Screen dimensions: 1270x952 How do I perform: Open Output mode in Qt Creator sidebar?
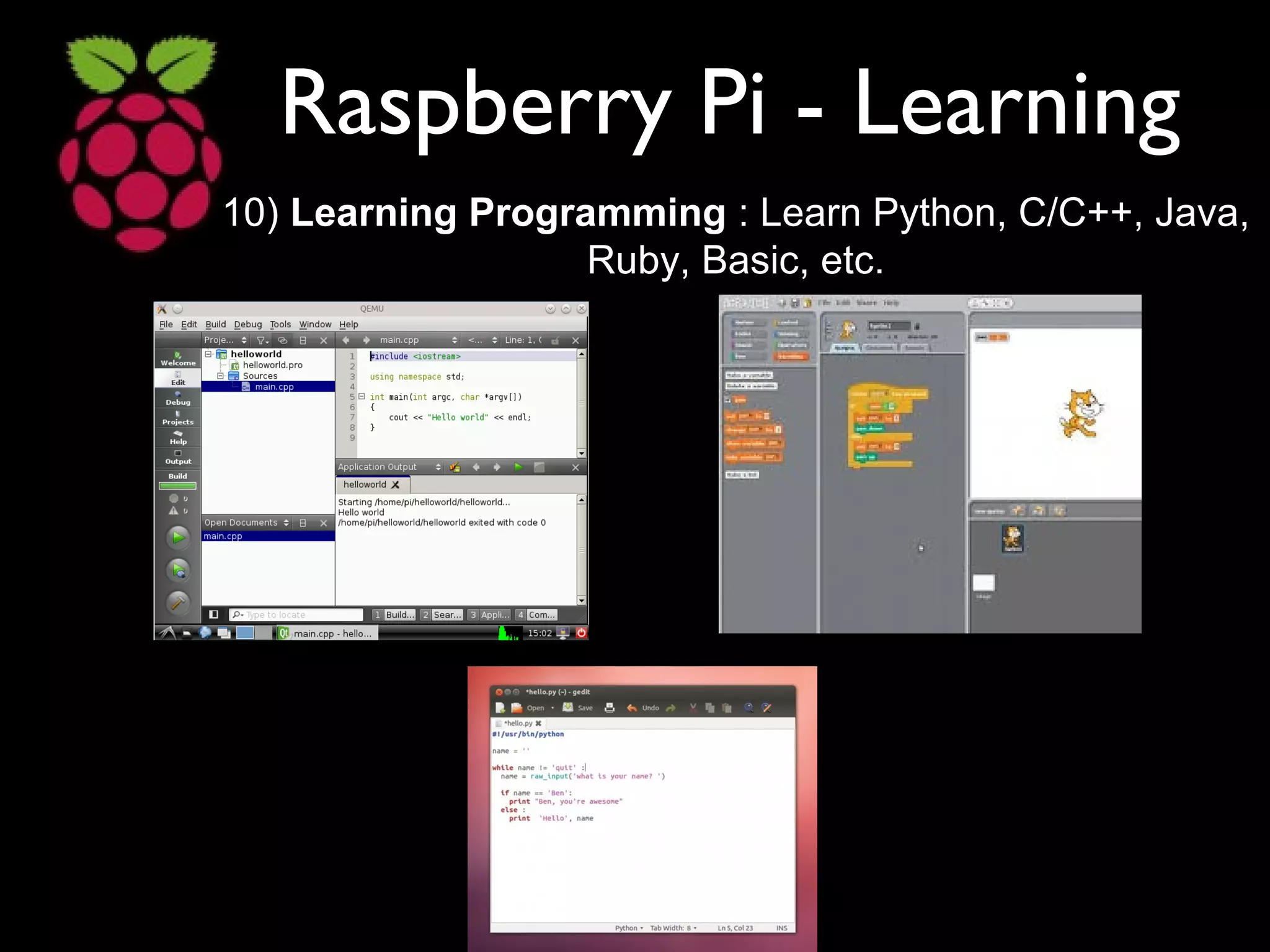tap(178, 457)
